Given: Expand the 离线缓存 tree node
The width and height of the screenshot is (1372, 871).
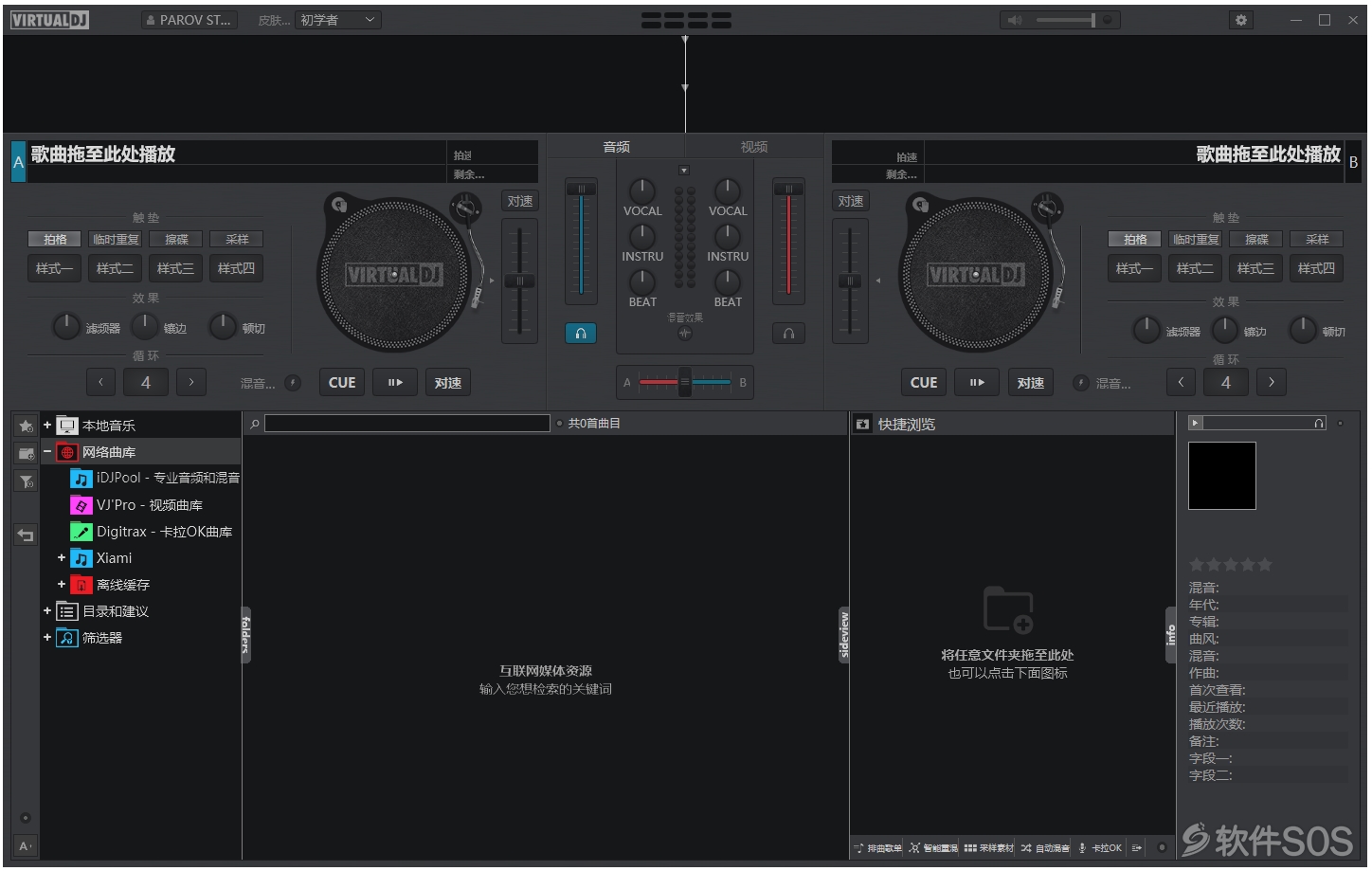Looking at the screenshot, I should [62, 585].
